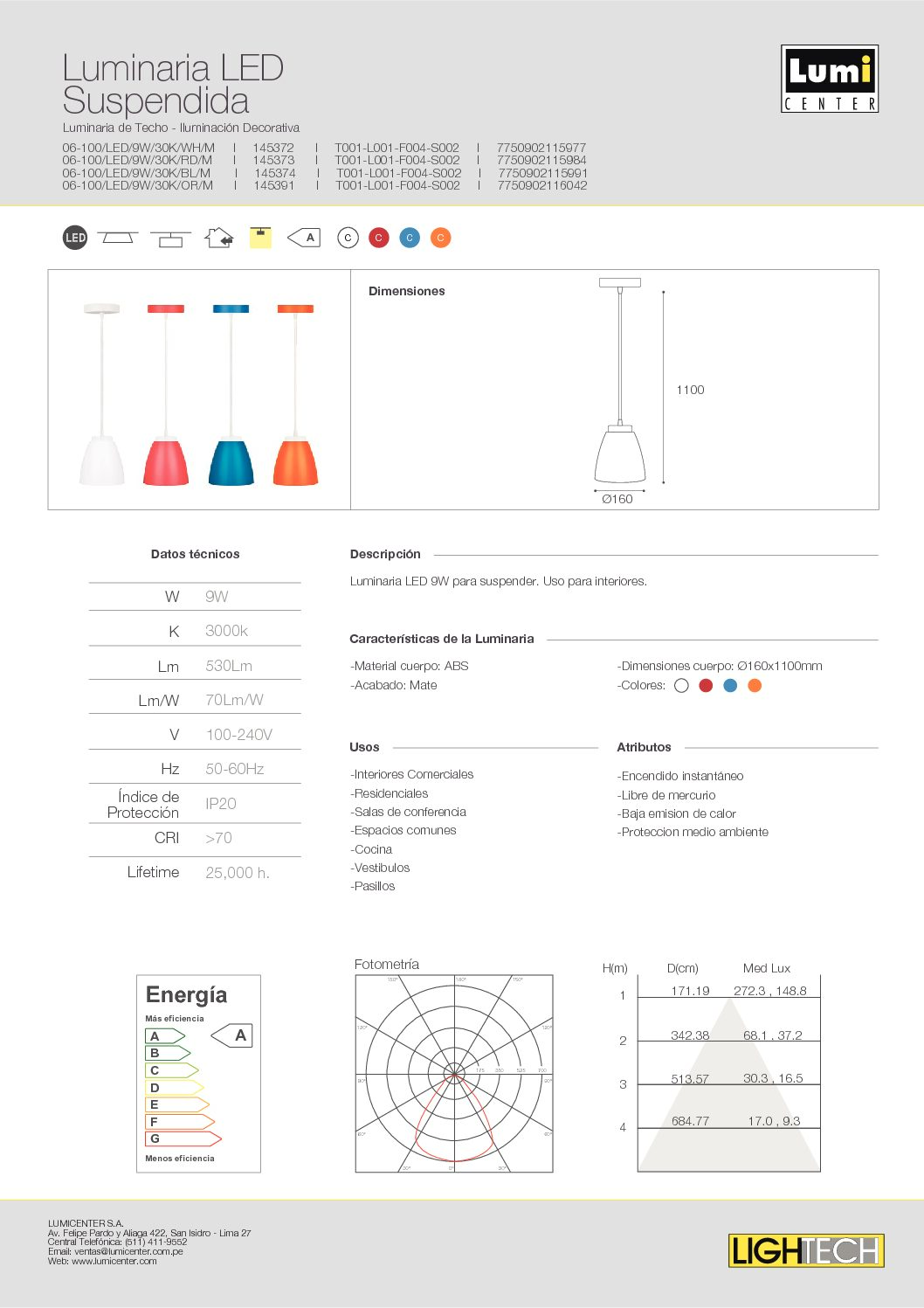Click the product code 06-100/LED/9W/30K/RD/M

[137, 161]
